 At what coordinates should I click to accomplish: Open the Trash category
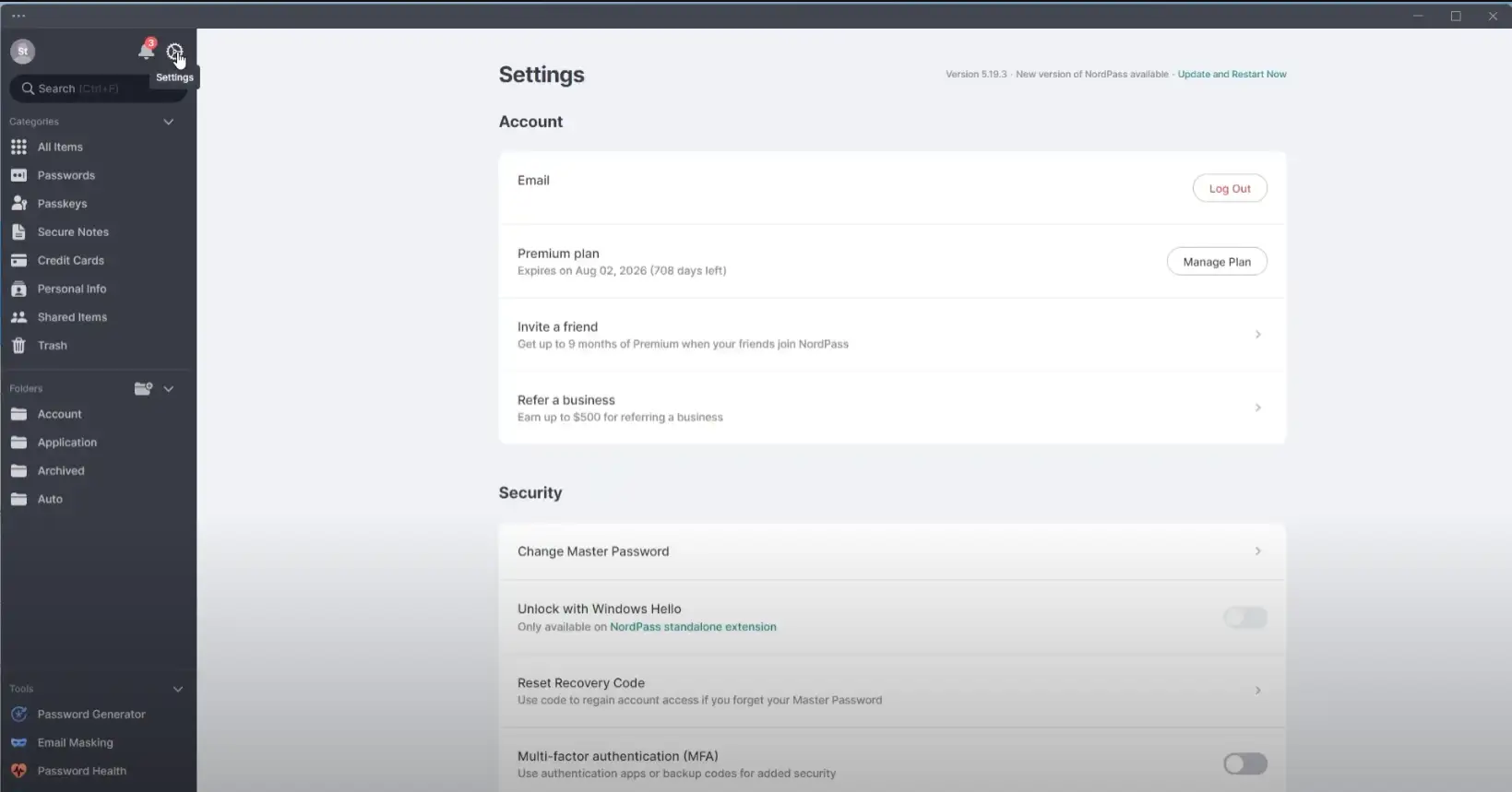[52, 346]
